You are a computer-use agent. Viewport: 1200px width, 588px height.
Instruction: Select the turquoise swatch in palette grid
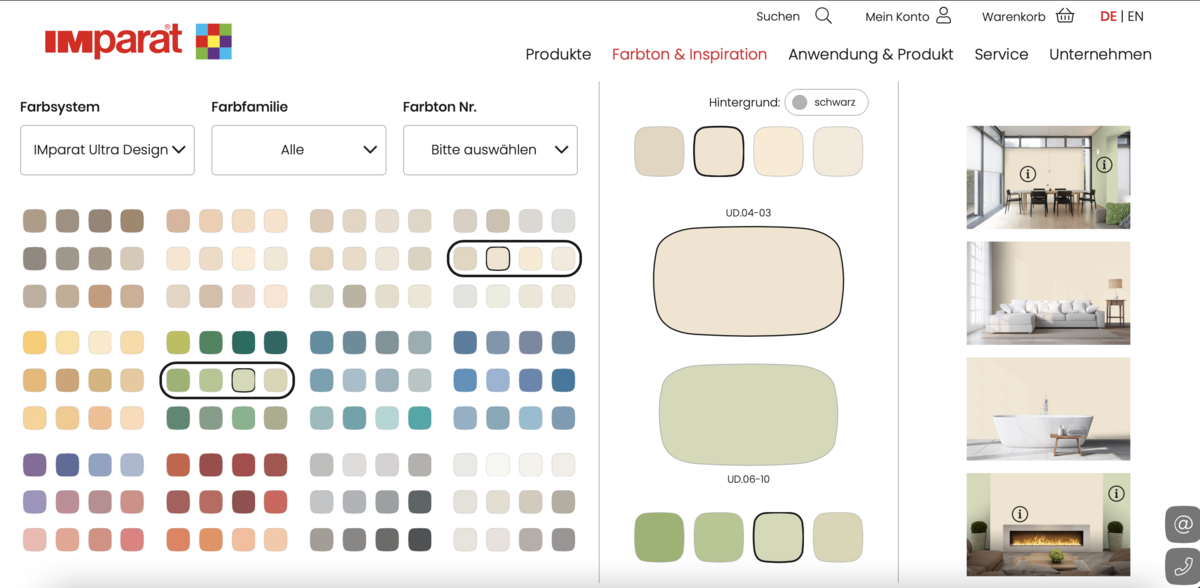coord(419,418)
